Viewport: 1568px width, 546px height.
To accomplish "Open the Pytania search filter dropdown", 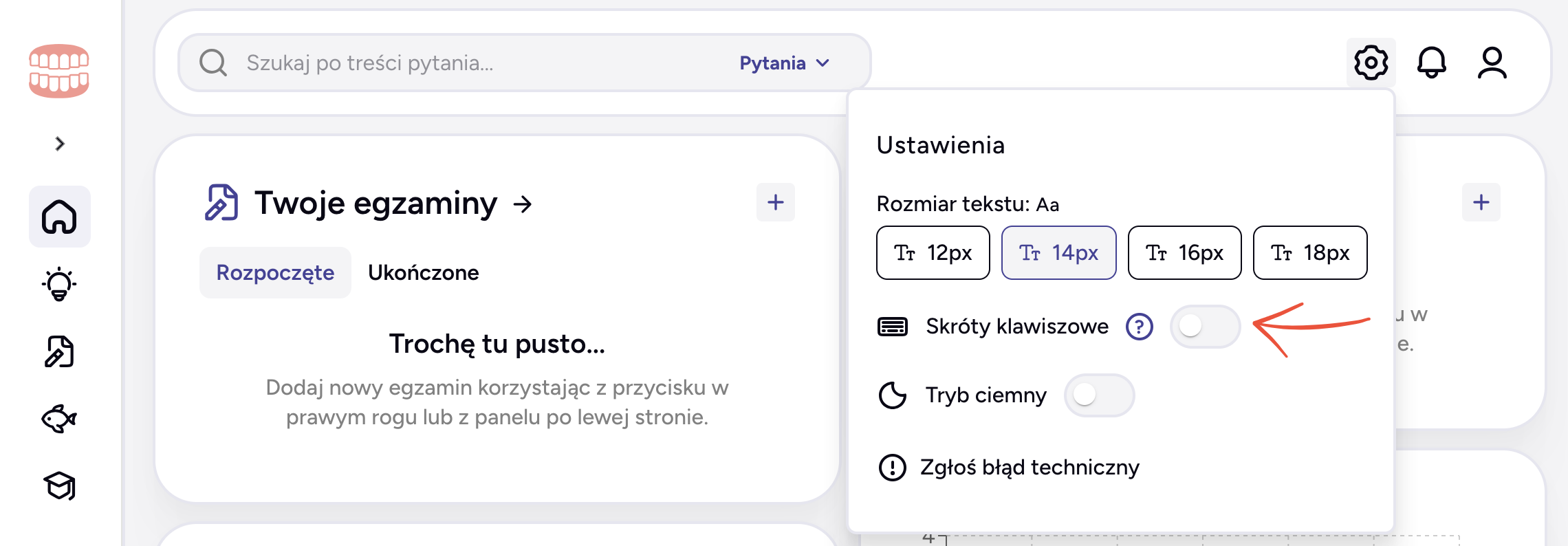I will (x=784, y=63).
